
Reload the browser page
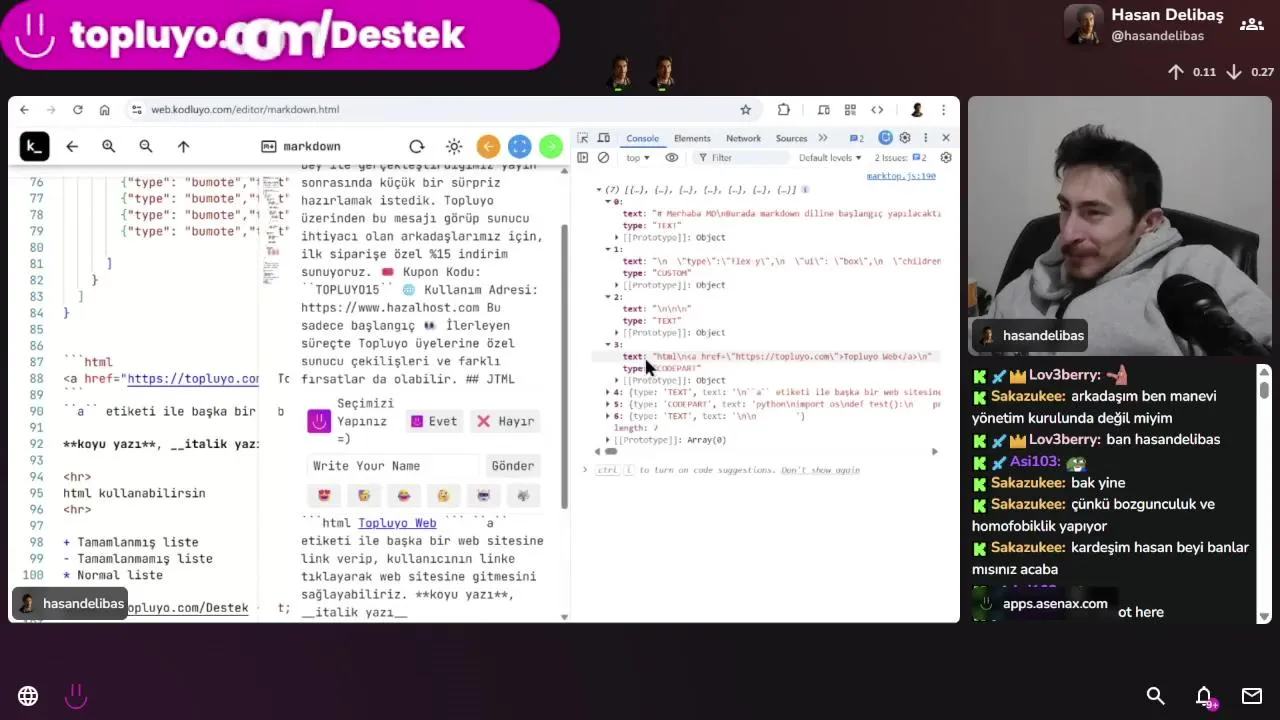[78, 110]
